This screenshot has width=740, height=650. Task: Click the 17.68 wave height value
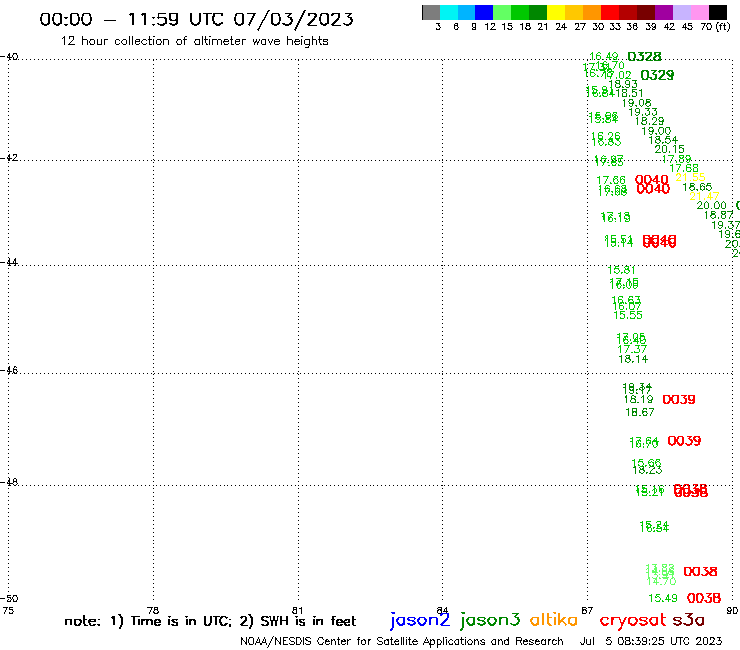click(684, 169)
